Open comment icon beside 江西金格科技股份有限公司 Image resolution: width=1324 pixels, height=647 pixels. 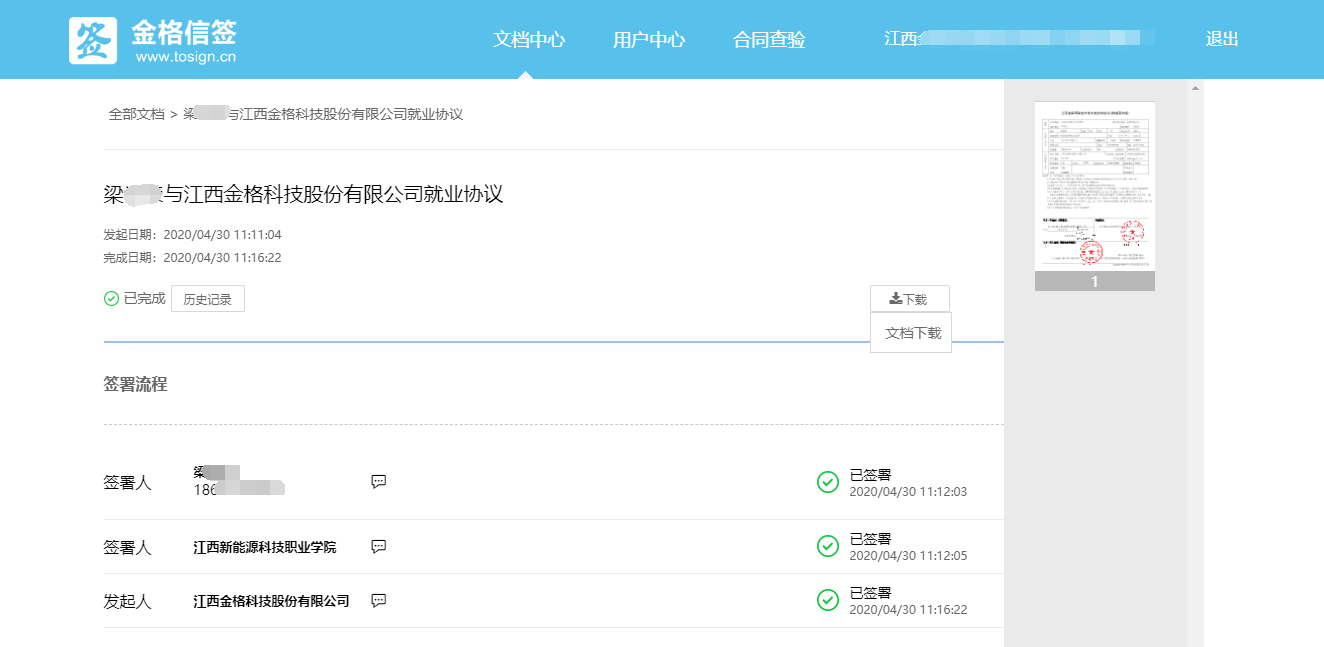point(379,601)
